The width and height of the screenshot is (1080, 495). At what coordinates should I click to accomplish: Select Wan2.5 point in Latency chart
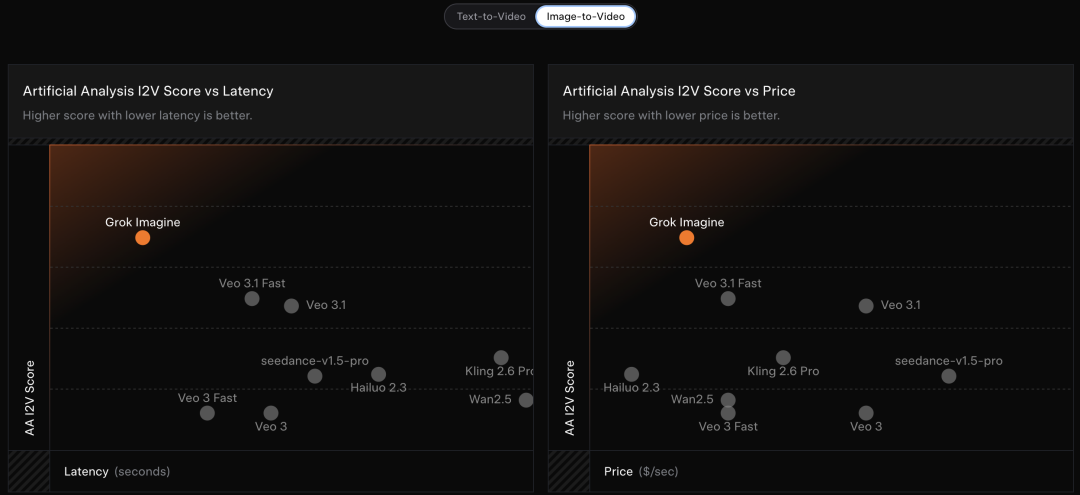click(x=526, y=400)
